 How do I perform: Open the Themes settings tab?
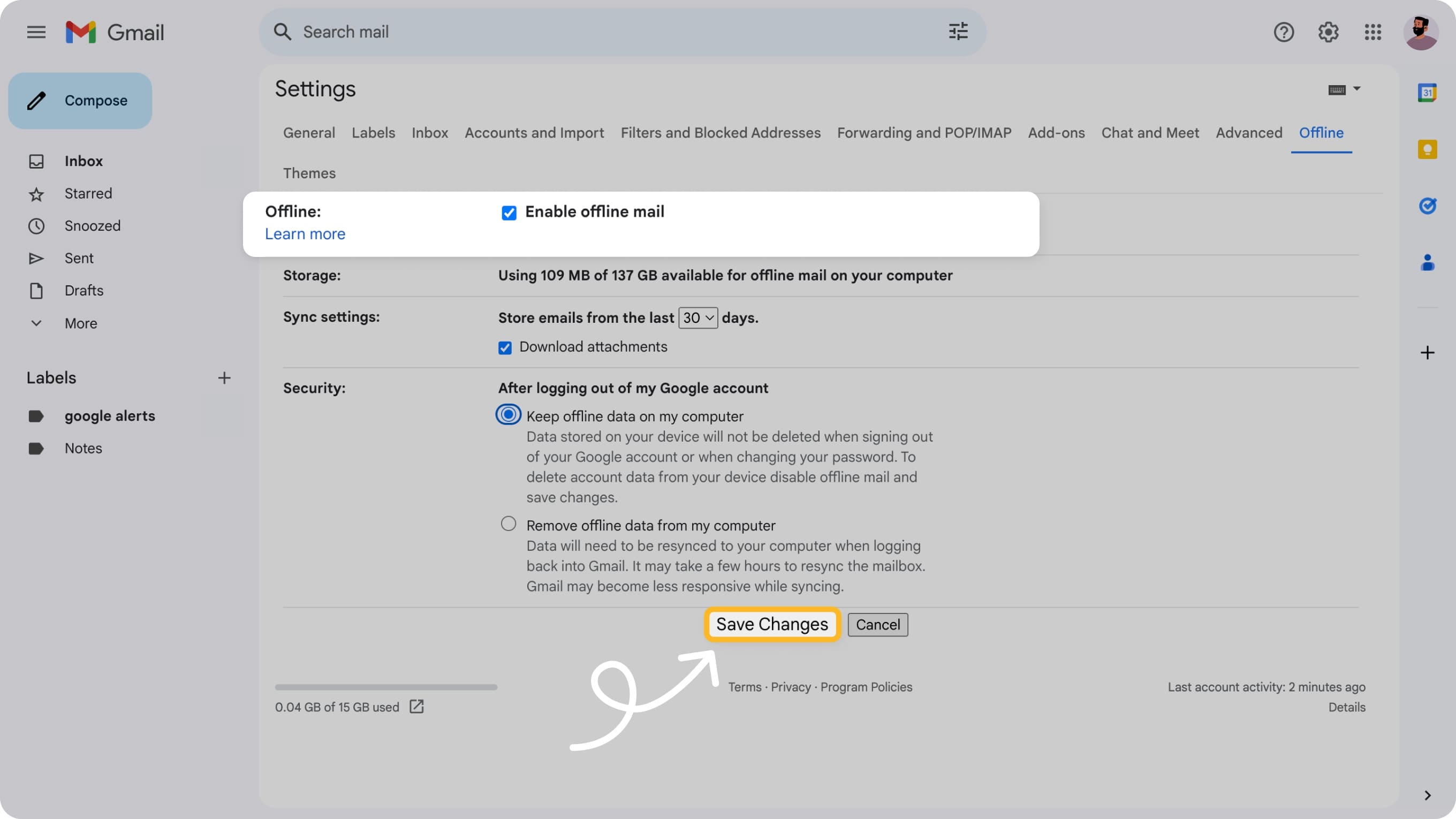click(309, 173)
